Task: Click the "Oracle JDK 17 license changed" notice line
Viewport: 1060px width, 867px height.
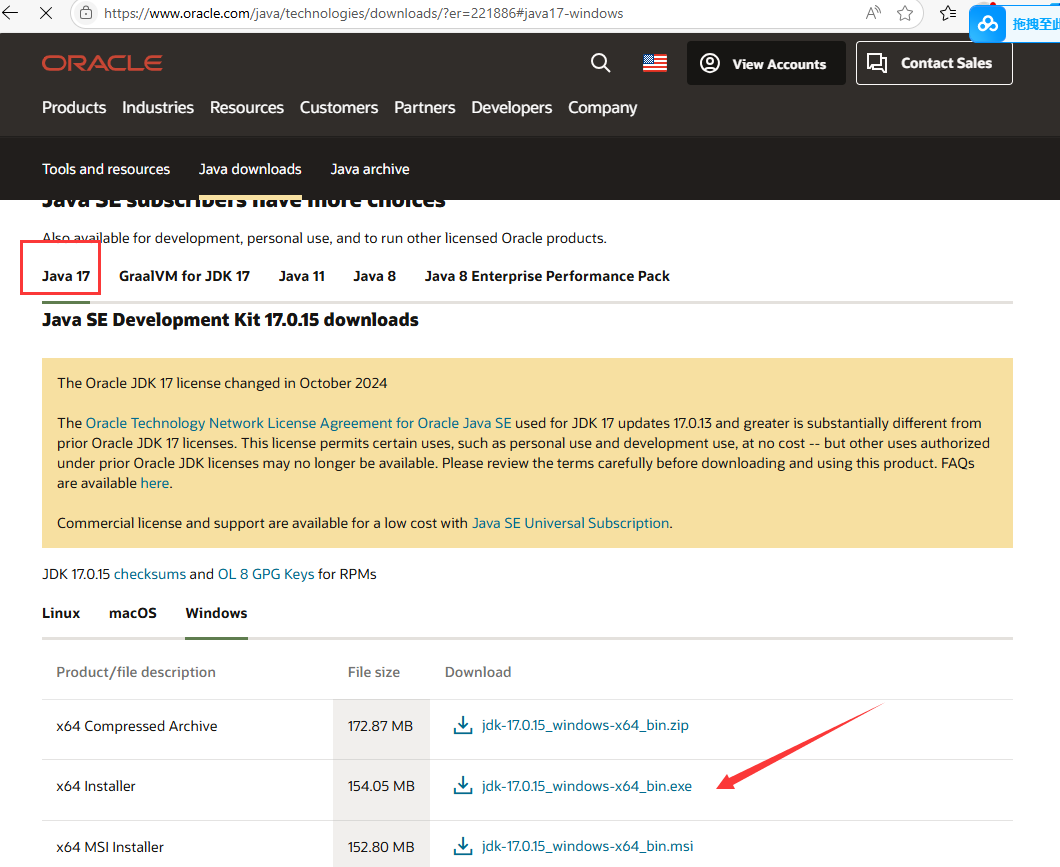Action: 222,383
